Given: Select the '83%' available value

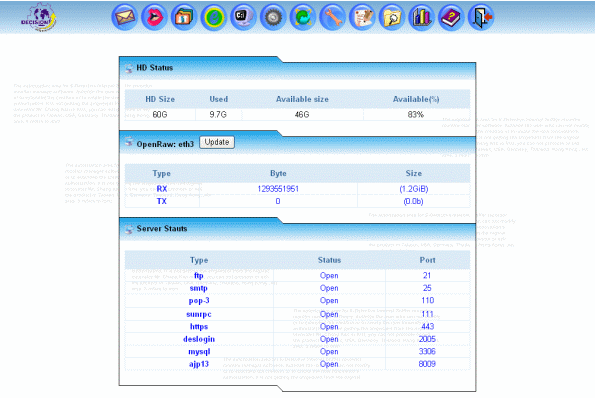Looking at the screenshot, I should click(x=416, y=115).
